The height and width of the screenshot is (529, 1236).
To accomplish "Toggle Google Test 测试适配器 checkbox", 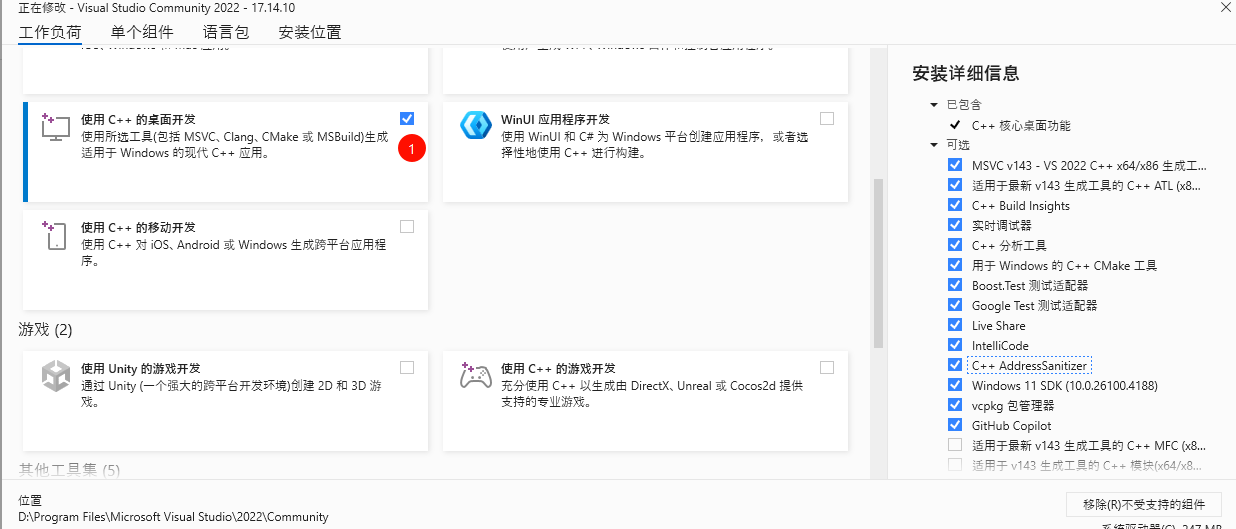I will click(955, 305).
